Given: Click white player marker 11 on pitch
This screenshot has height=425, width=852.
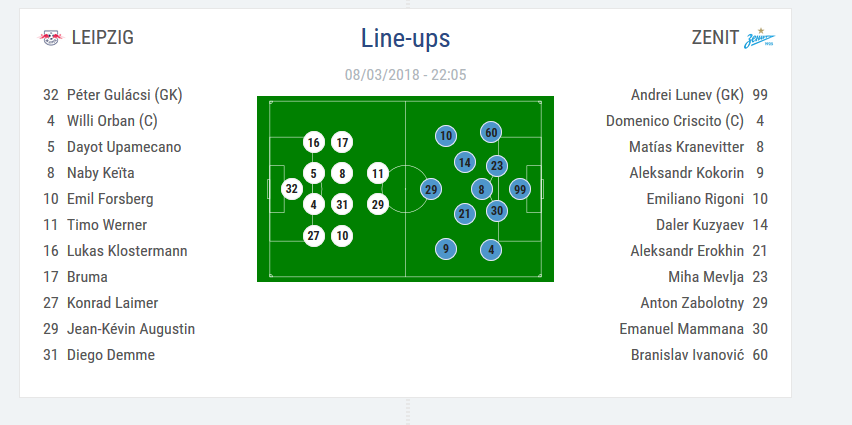Looking at the screenshot, I should click(377, 173).
